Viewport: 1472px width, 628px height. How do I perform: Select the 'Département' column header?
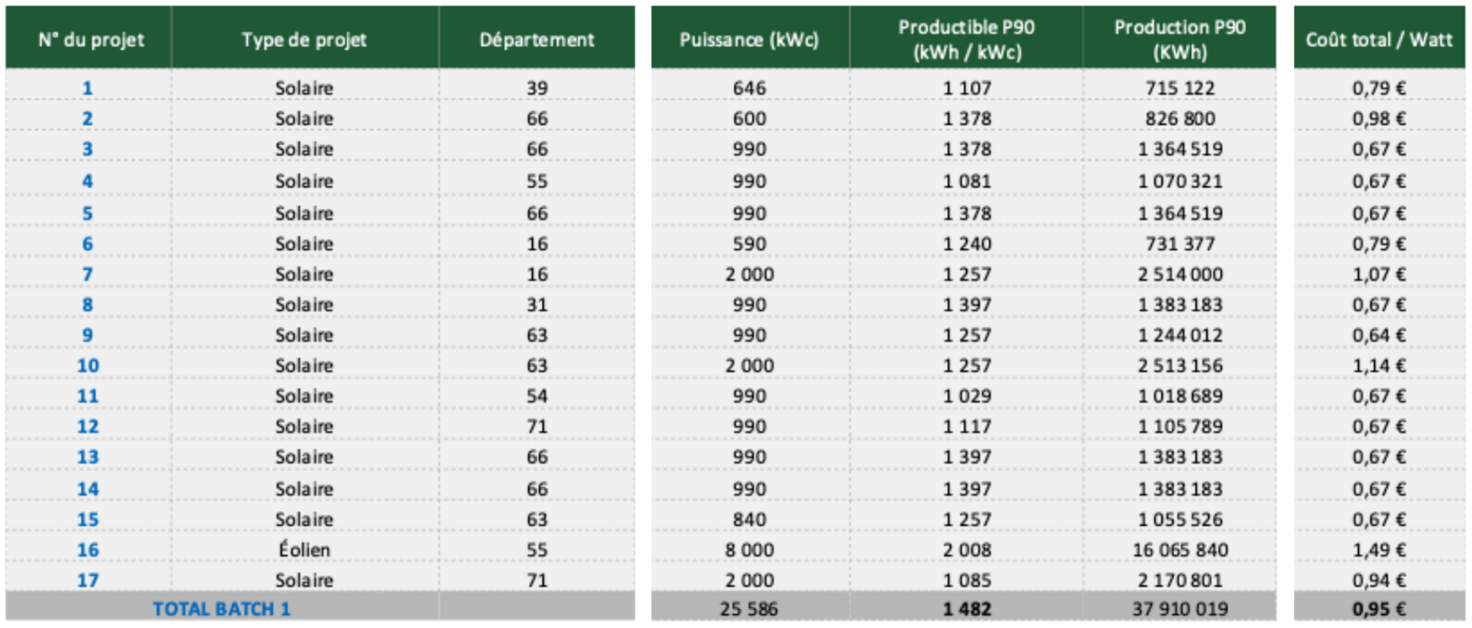[537, 40]
